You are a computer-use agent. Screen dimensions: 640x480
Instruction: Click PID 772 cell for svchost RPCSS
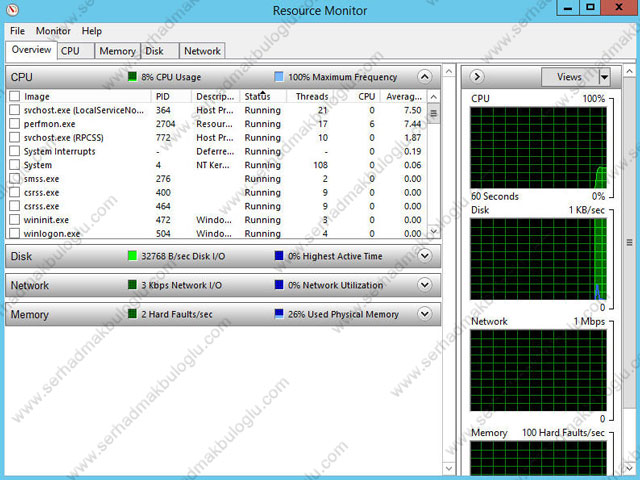pyautogui.click(x=163, y=138)
